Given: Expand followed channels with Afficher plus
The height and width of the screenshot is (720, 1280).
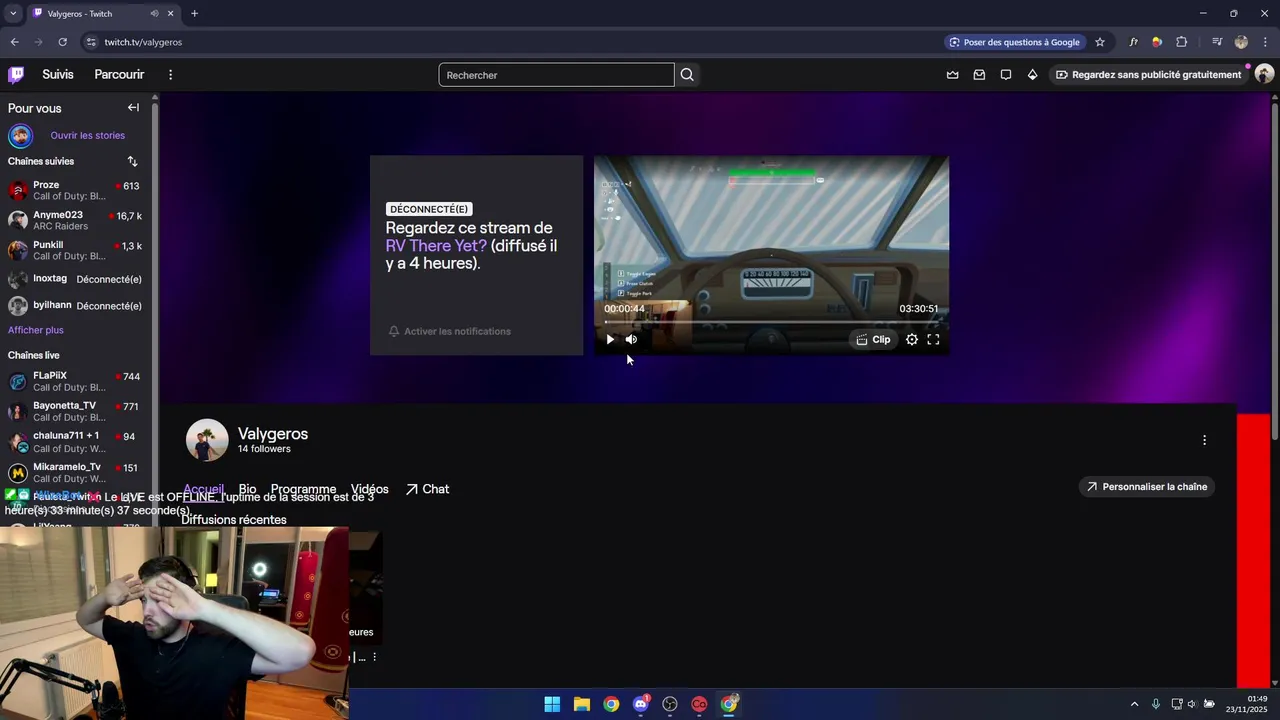Looking at the screenshot, I should click(36, 330).
